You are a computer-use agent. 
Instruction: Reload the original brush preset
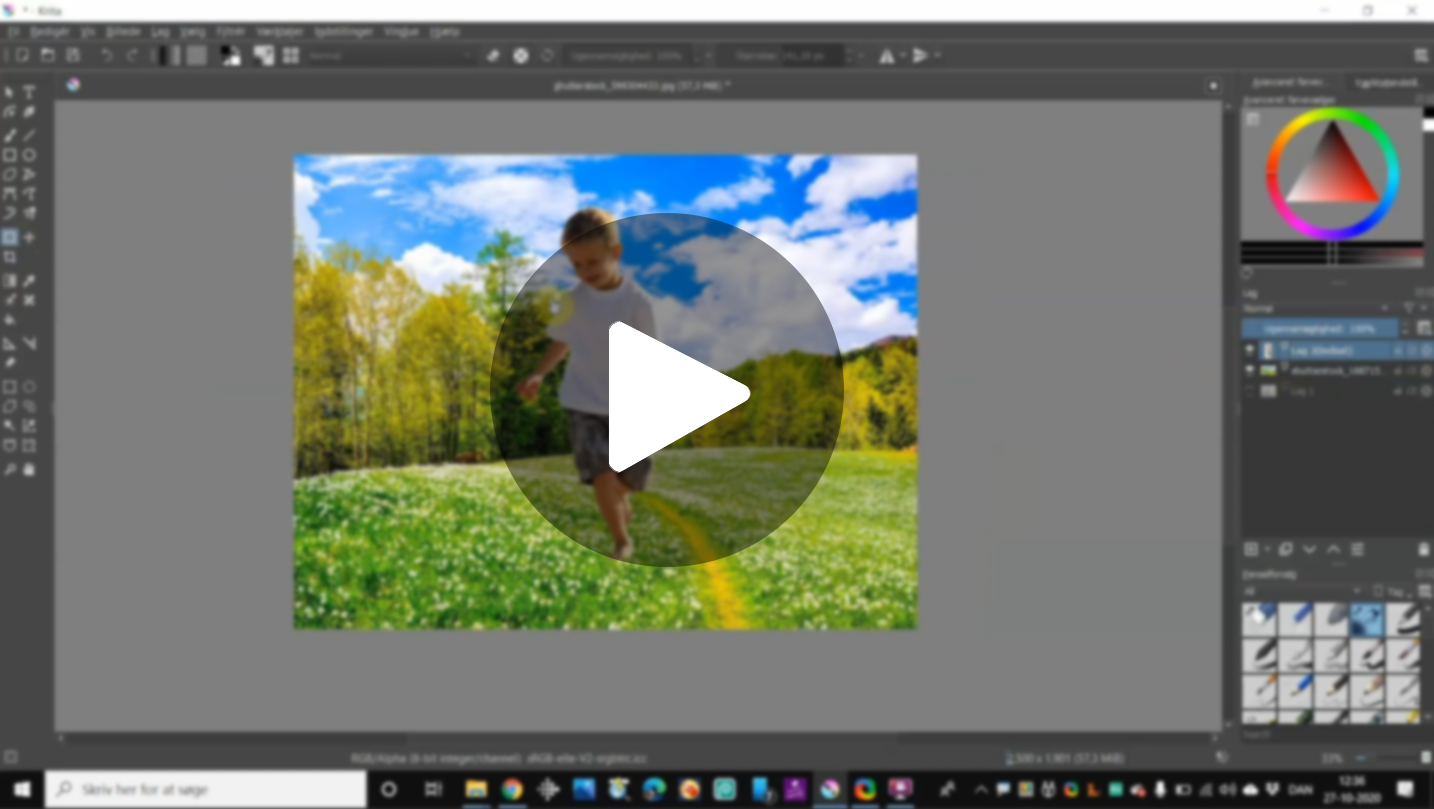(547, 55)
